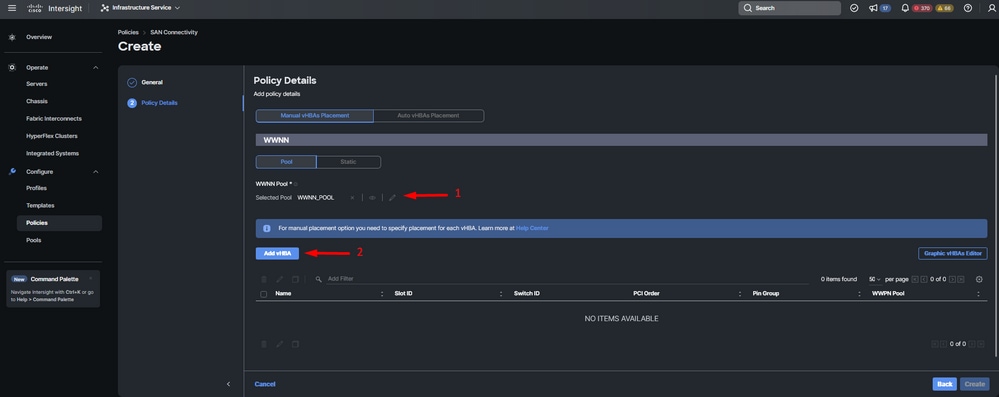Screen dimensions: 999x397
Task: Open table settings gear icon
Action: pyautogui.click(x=979, y=279)
